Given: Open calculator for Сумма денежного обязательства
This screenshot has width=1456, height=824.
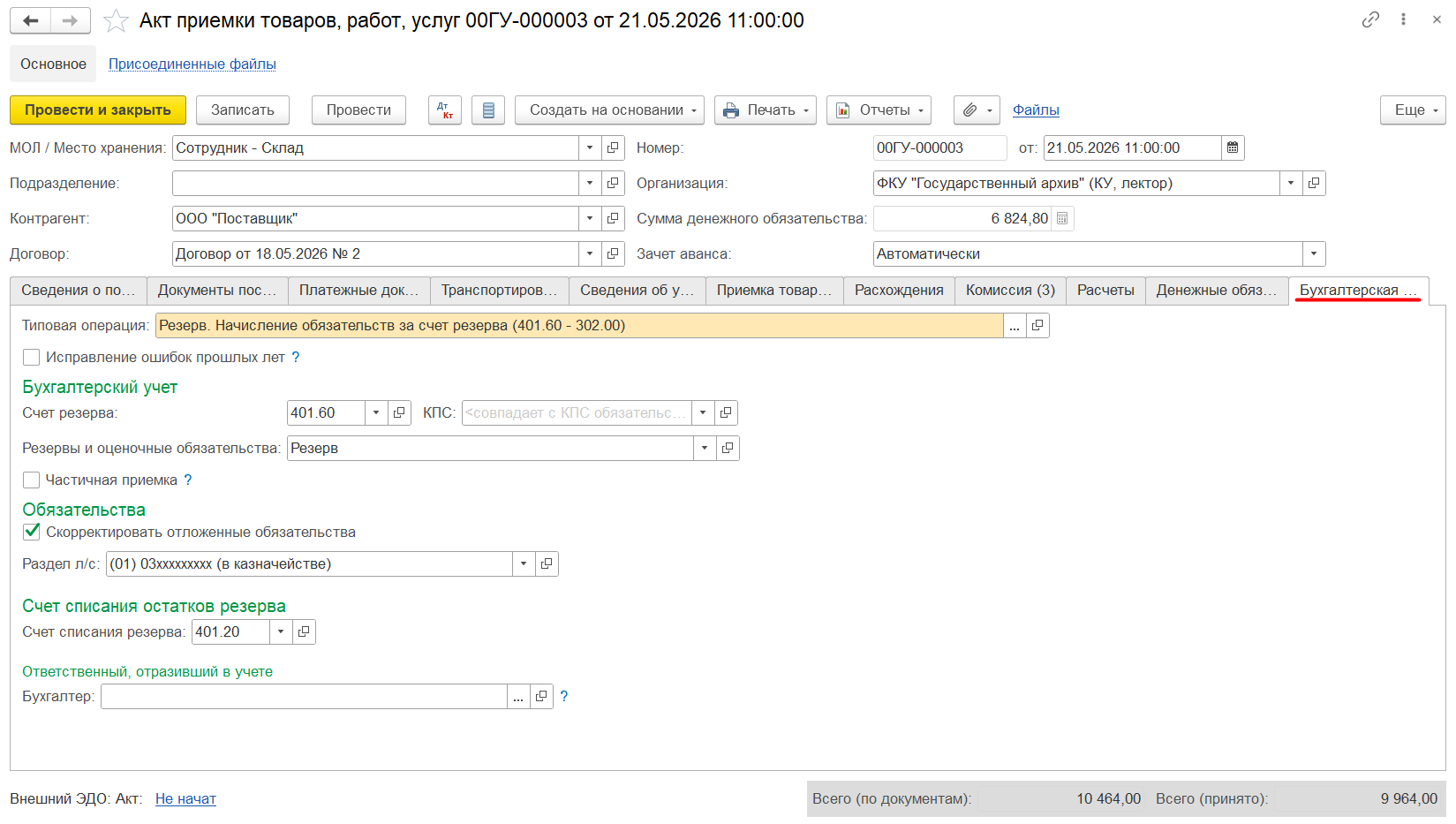Looking at the screenshot, I should (1062, 219).
